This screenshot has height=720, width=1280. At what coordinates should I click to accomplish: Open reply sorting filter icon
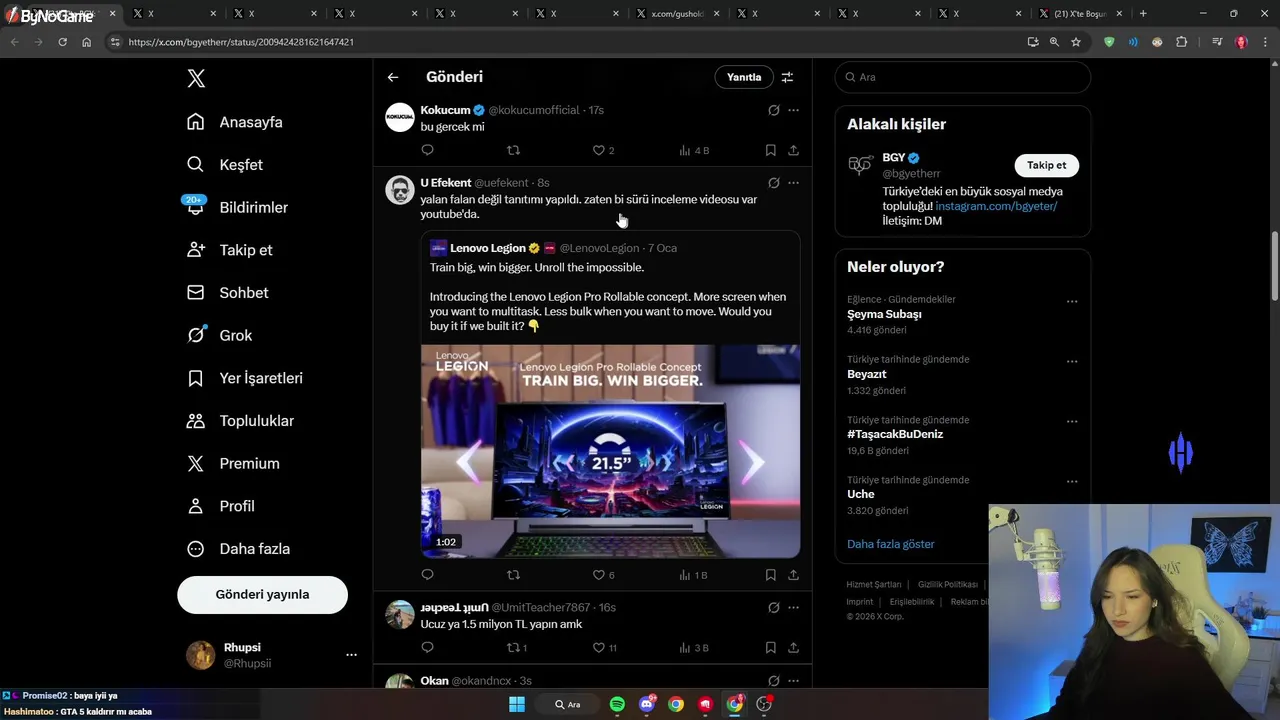[x=787, y=77]
